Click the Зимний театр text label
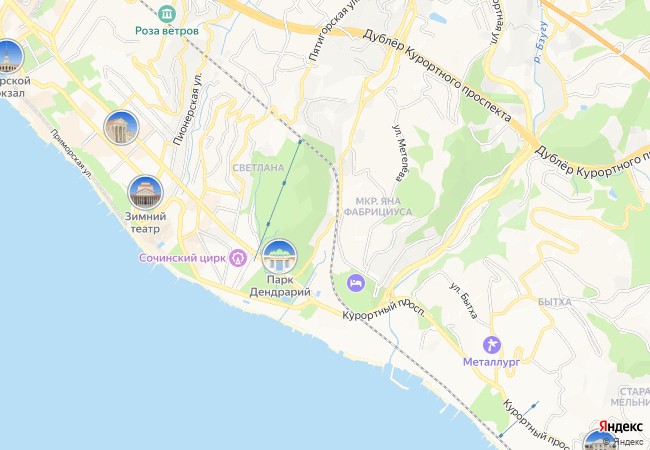650x450 pixels. pyautogui.click(x=146, y=223)
